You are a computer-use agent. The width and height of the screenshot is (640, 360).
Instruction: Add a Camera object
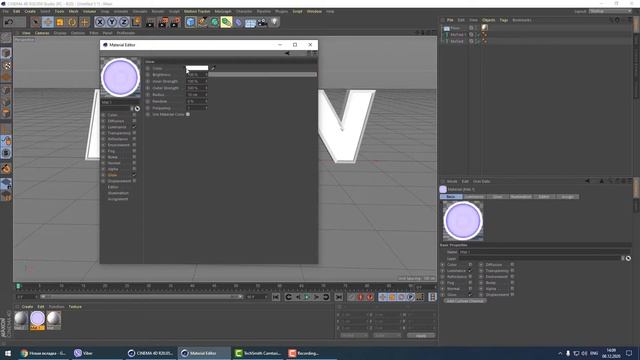[262, 22]
